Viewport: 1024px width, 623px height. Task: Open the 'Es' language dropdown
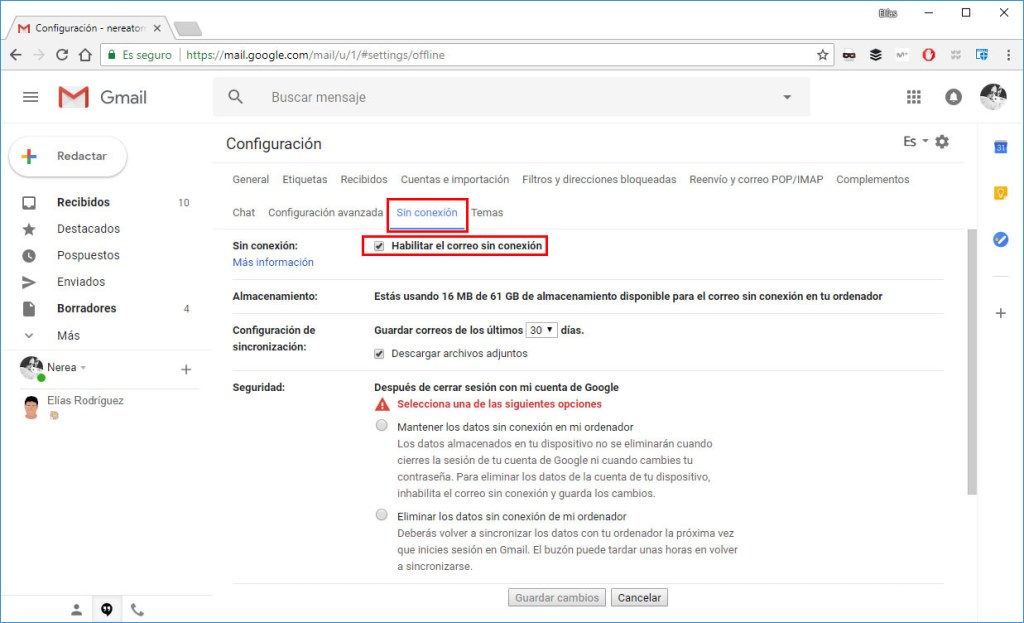pyautogui.click(x=914, y=142)
